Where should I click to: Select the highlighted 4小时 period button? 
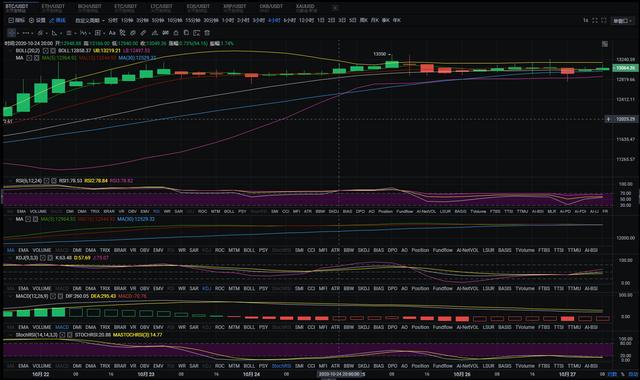pyautogui.click(x=274, y=20)
